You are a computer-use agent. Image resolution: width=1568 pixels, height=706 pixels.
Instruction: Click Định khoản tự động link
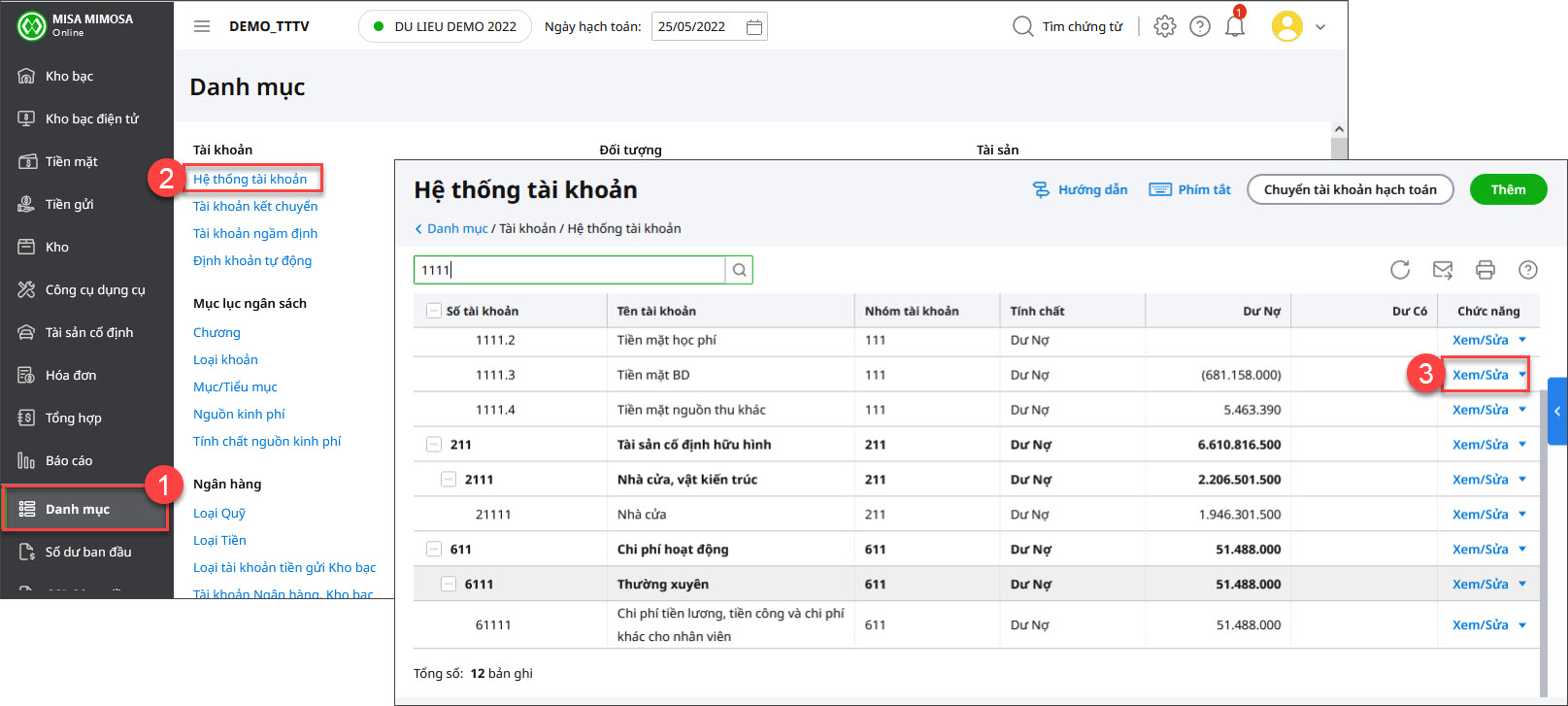click(252, 260)
